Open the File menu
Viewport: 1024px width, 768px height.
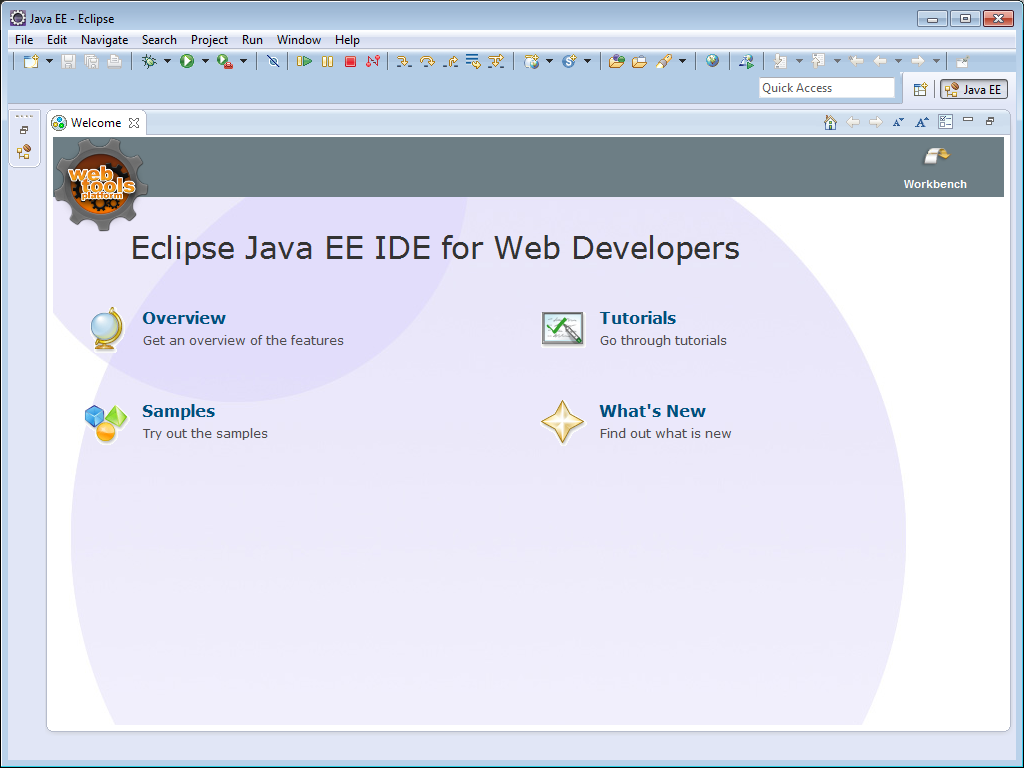[x=24, y=40]
